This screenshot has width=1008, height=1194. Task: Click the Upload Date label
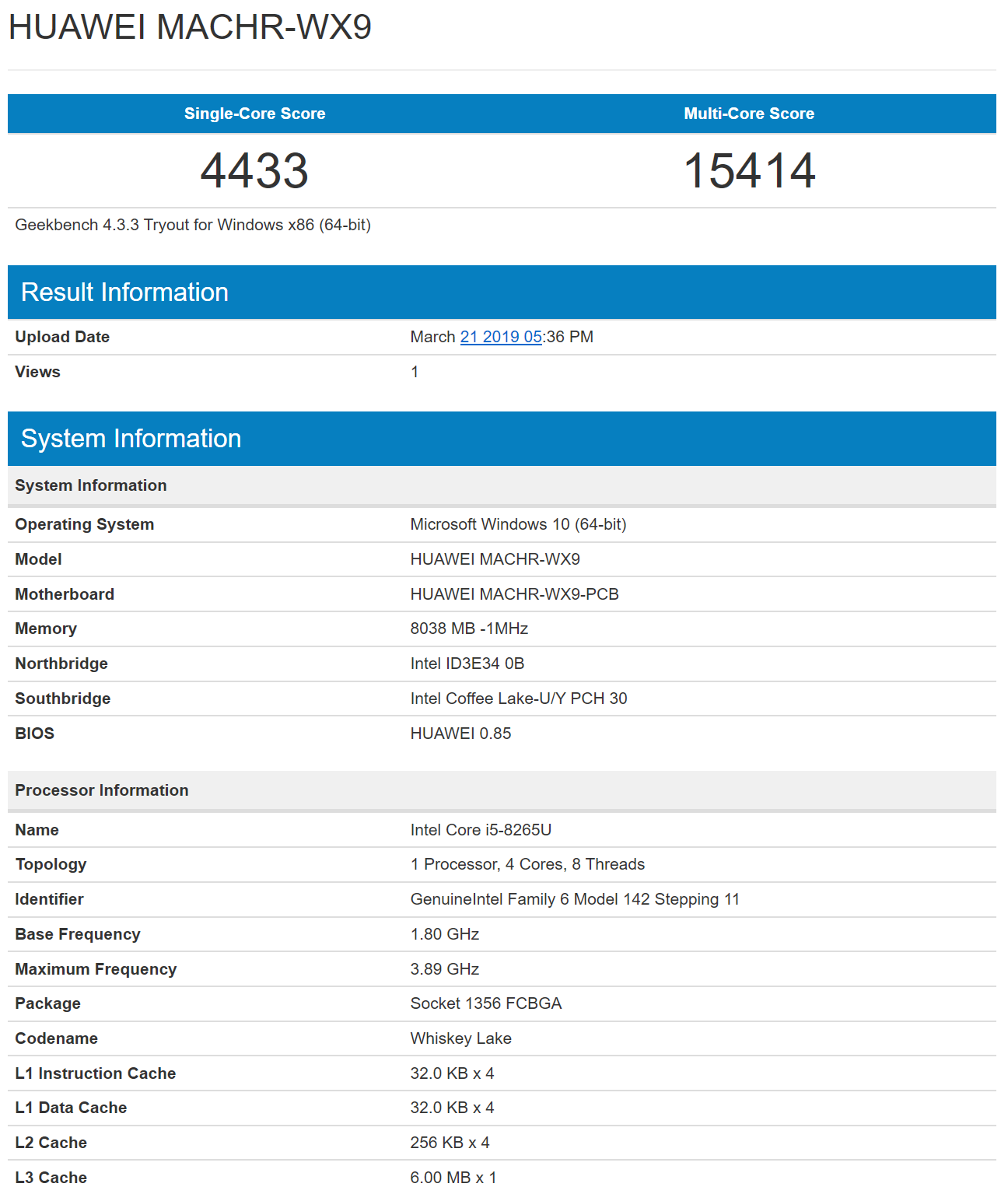[62, 337]
